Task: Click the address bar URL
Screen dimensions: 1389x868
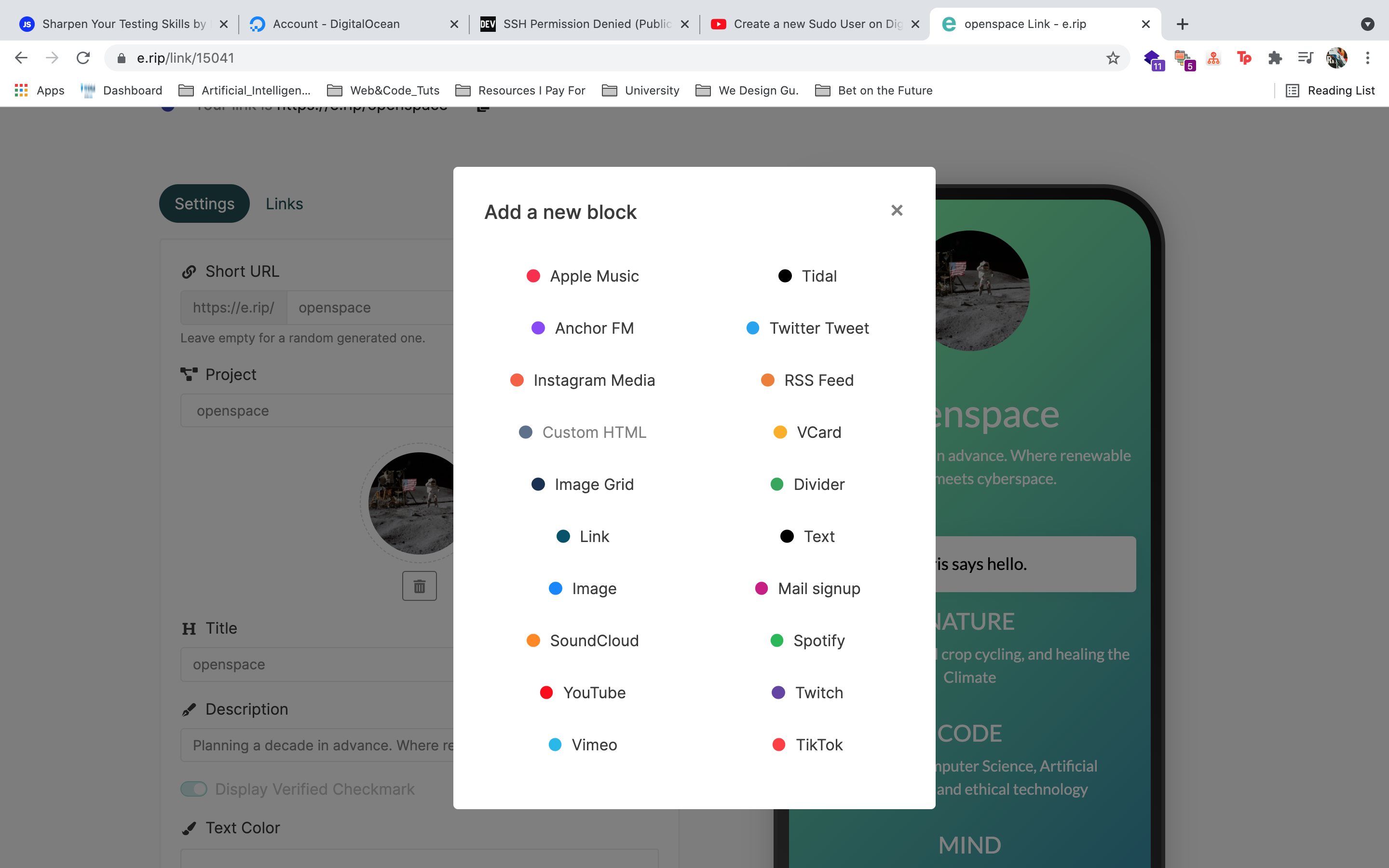Action: 185,58
